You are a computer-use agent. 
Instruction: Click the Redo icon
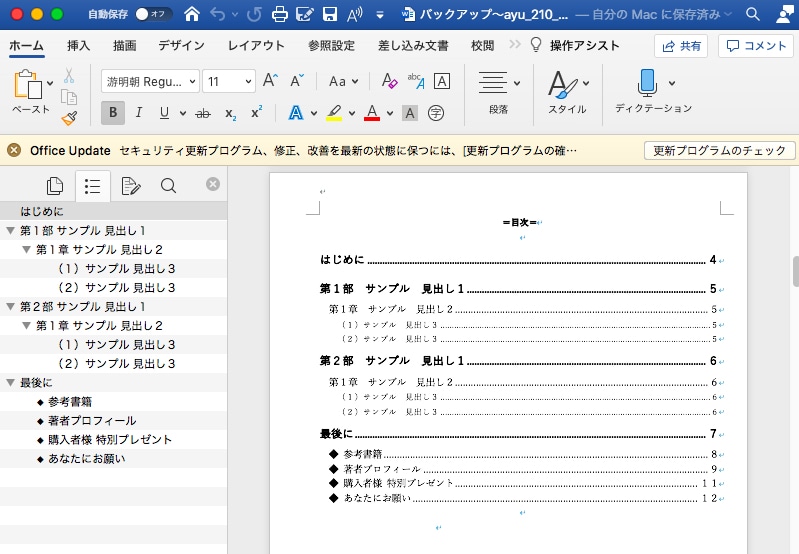(x=253, y=14)
